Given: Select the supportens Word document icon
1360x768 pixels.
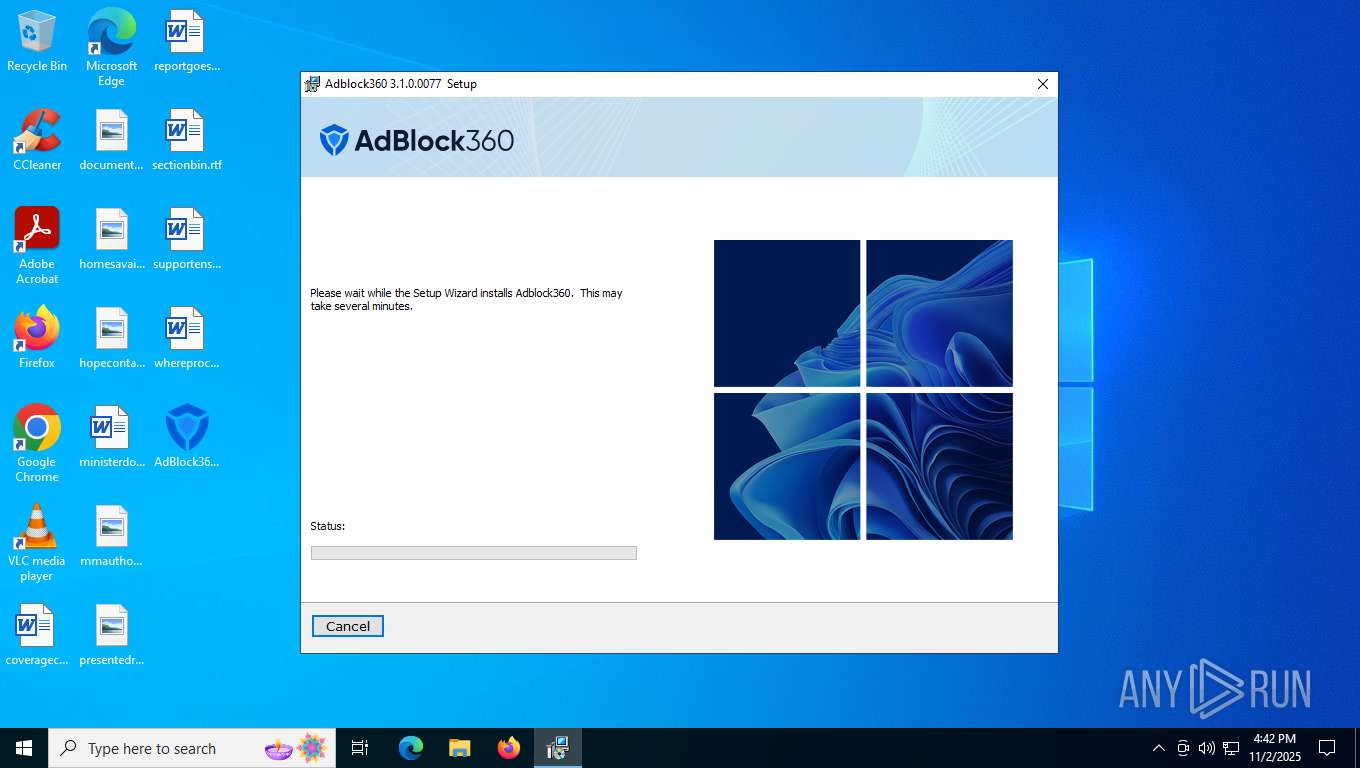Looking at the screenshot, I should pyautogui.click(x=186, y=239).
